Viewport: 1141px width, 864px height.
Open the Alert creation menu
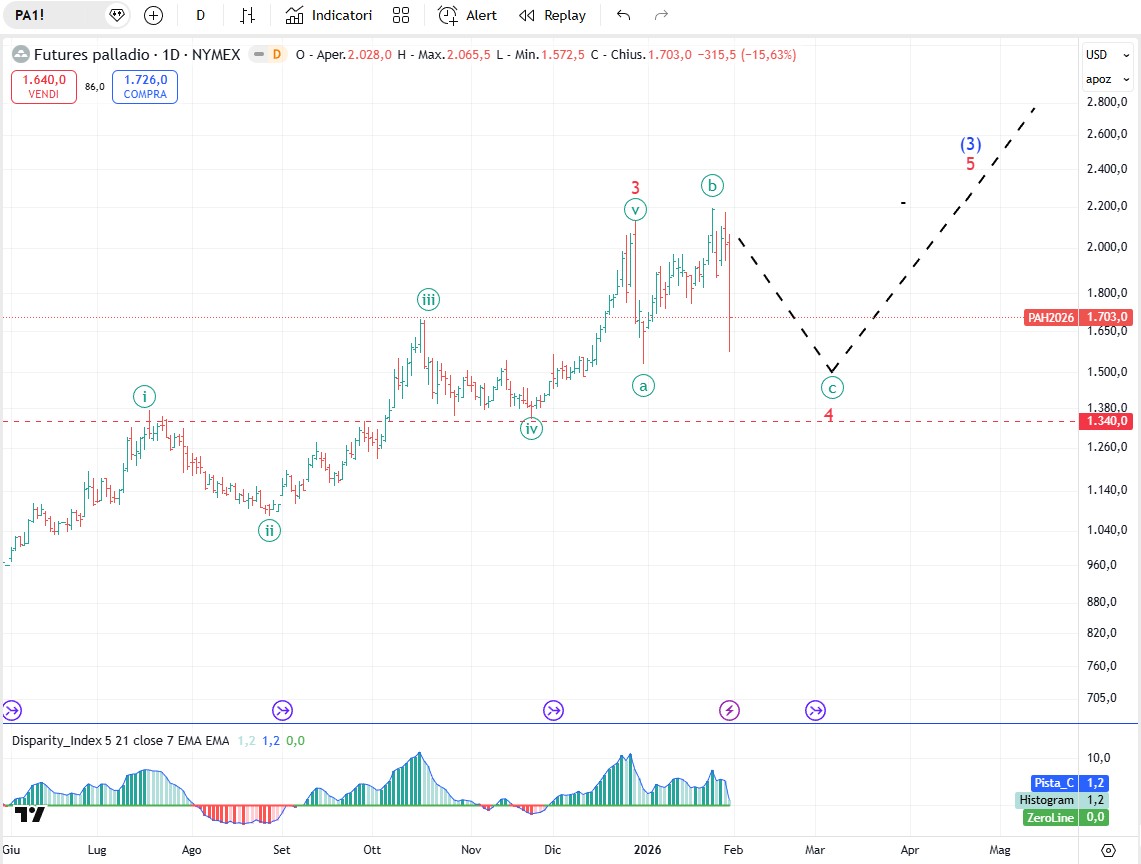468,15
